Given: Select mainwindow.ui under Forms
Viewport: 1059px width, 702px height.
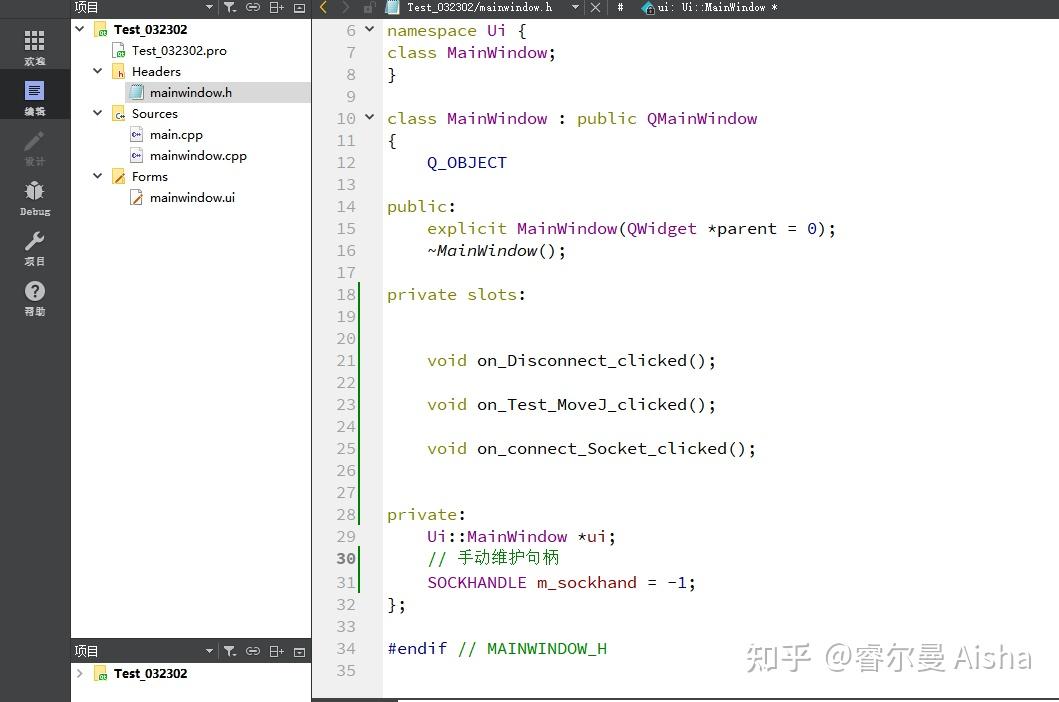Looking at the screenshot, I should pyautogui.click(x=192, y=197).
